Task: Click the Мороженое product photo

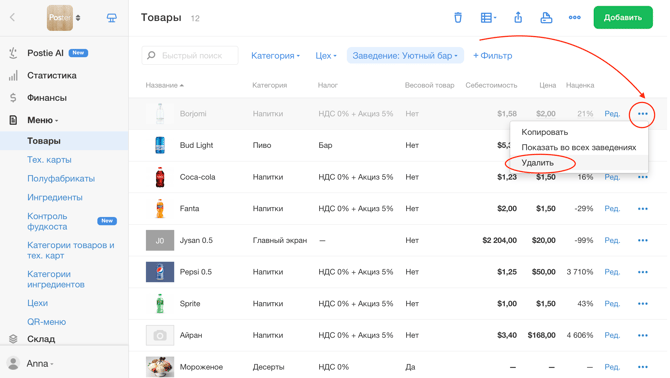Action: pos(160,366)
